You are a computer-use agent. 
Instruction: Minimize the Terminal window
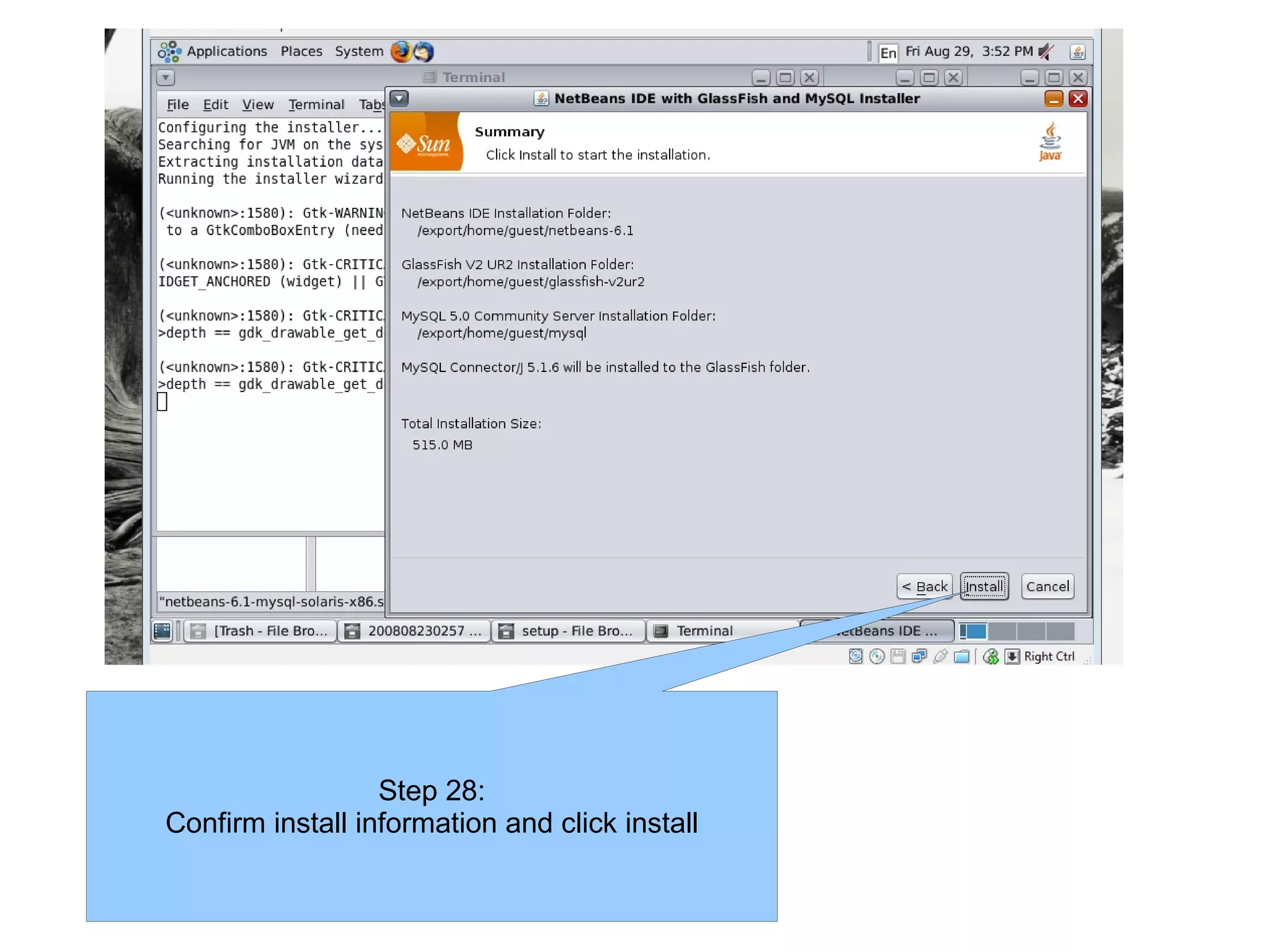[761, 78]
